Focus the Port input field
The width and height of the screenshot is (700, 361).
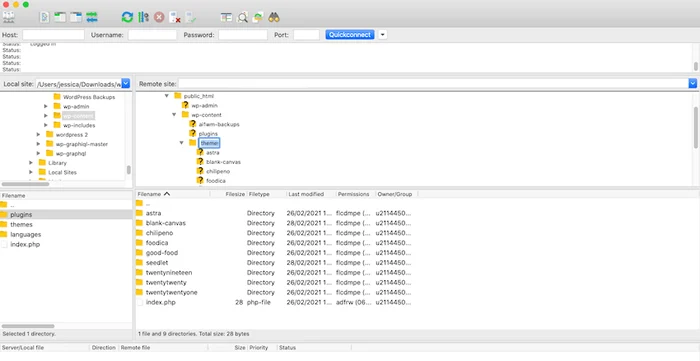pyautogui.click(x=306, y=34)
